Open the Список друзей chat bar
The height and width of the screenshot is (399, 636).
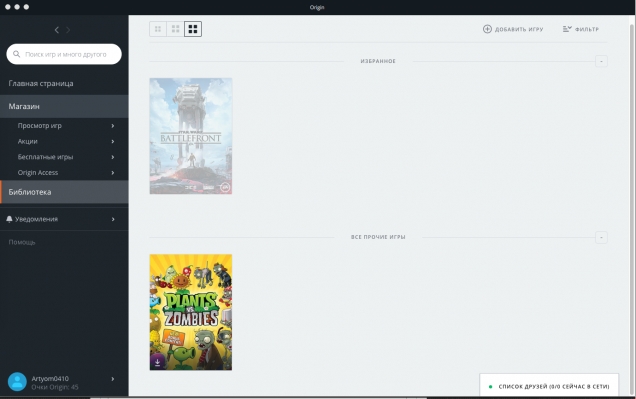[549, 386]
